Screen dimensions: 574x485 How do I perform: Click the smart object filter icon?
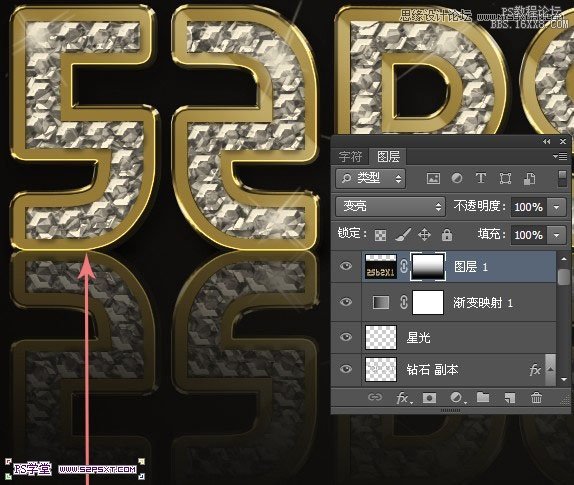tap(529, 179)
